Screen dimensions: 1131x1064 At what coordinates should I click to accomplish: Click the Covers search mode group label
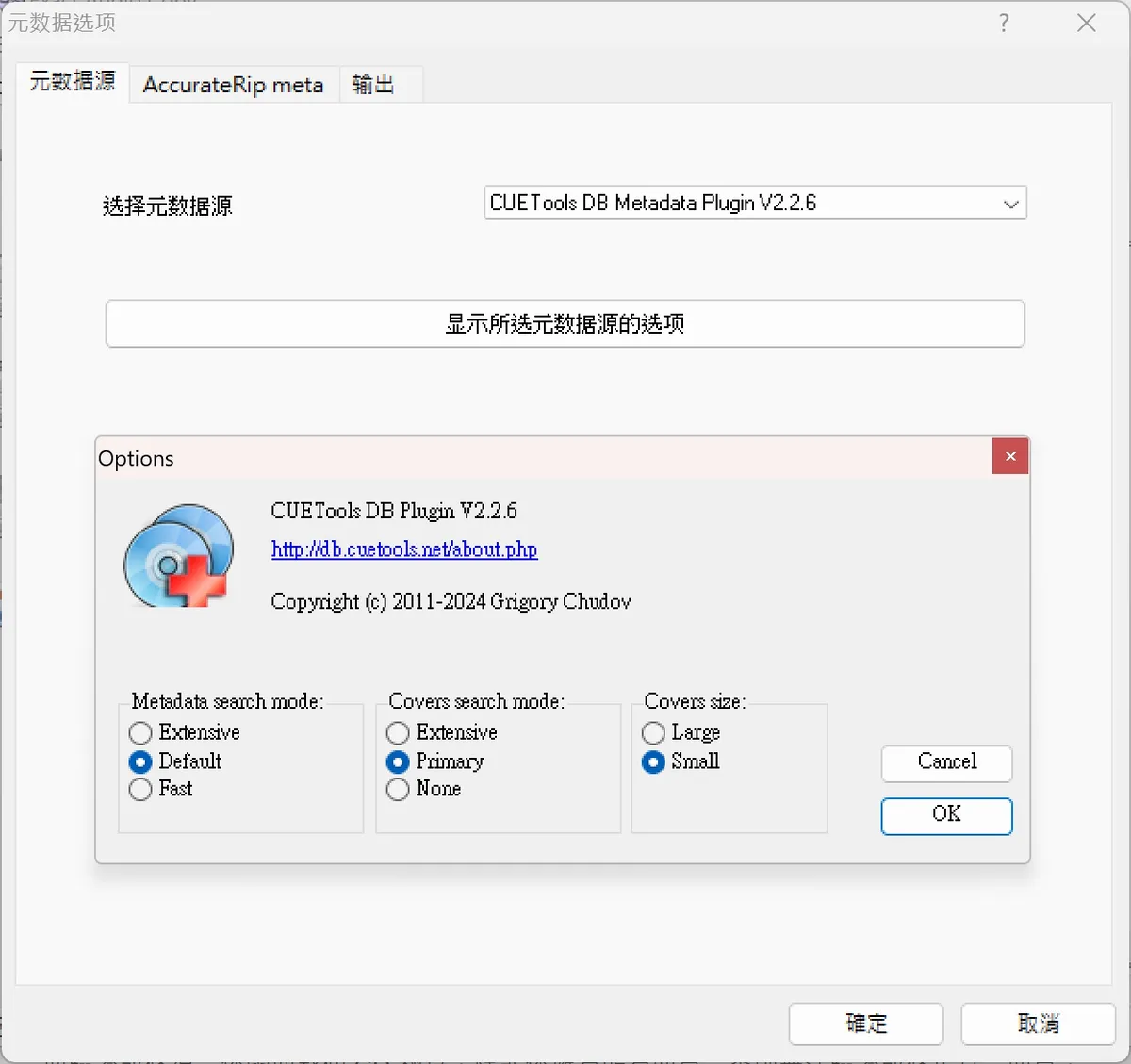coord(477,701)
